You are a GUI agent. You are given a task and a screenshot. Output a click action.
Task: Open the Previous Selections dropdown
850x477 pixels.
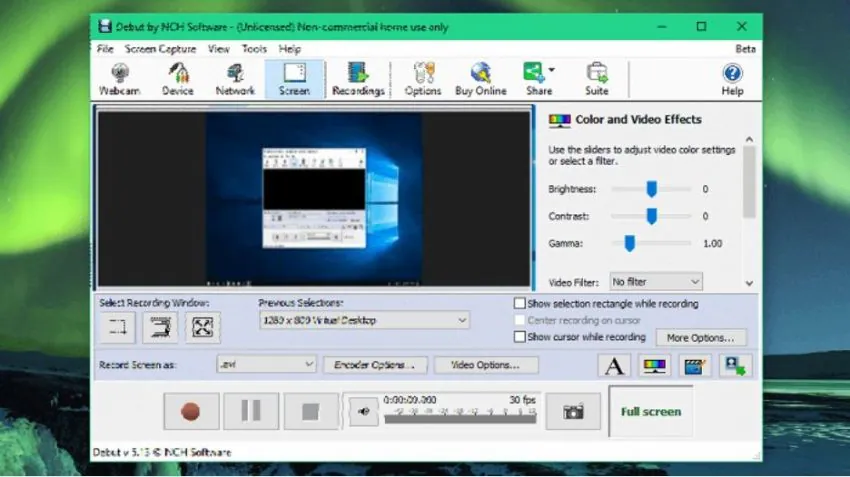[x=364, y=320]
